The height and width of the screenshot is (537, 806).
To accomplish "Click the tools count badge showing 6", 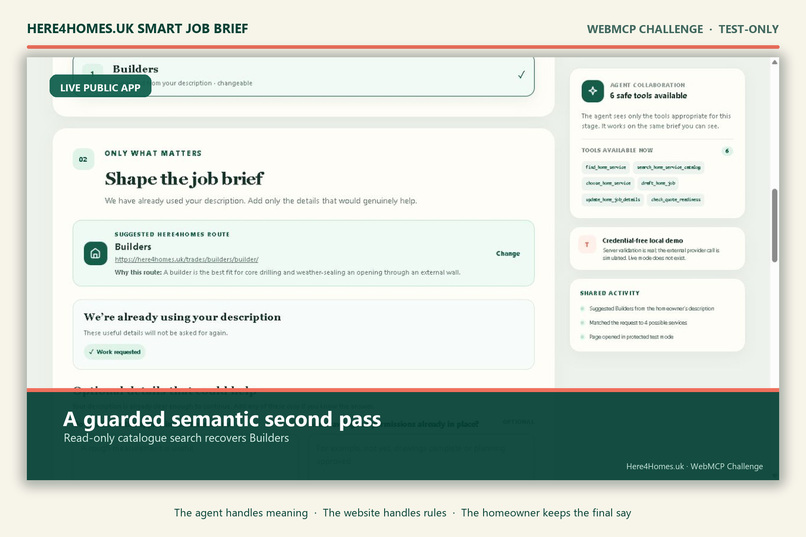I will coord(727,151).
